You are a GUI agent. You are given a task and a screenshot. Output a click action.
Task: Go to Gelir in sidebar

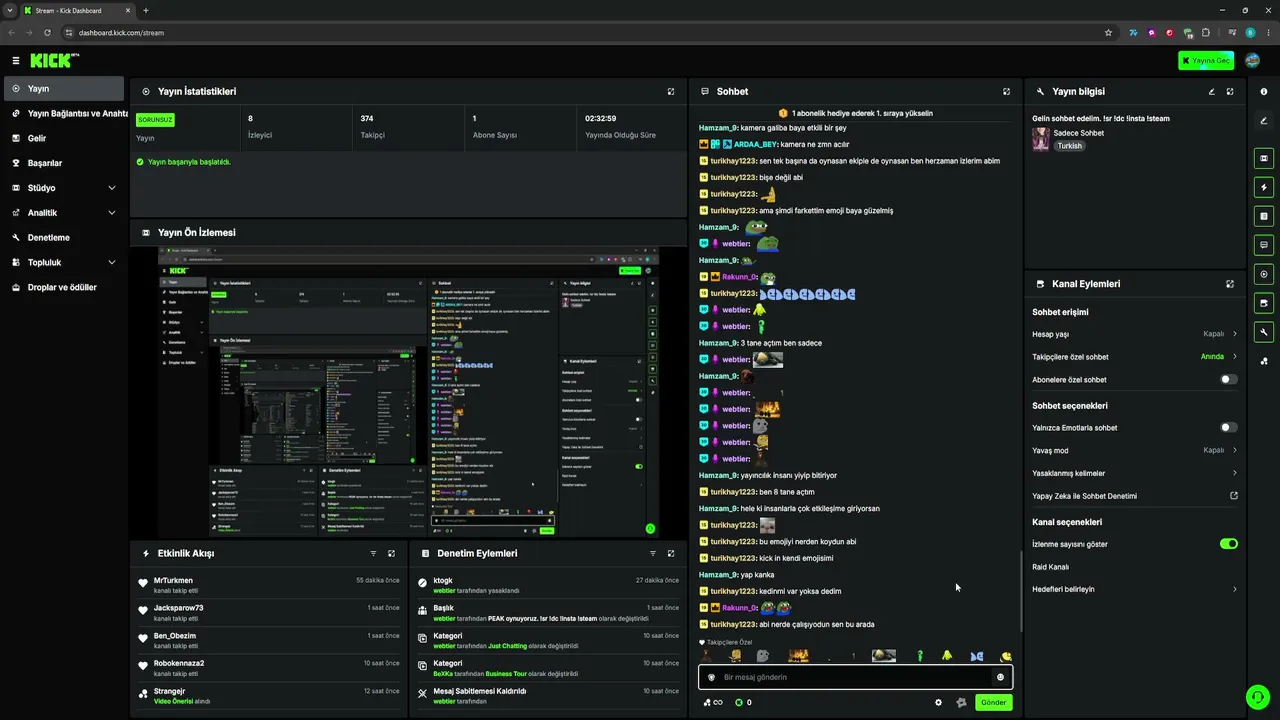[x=64, y=139]
